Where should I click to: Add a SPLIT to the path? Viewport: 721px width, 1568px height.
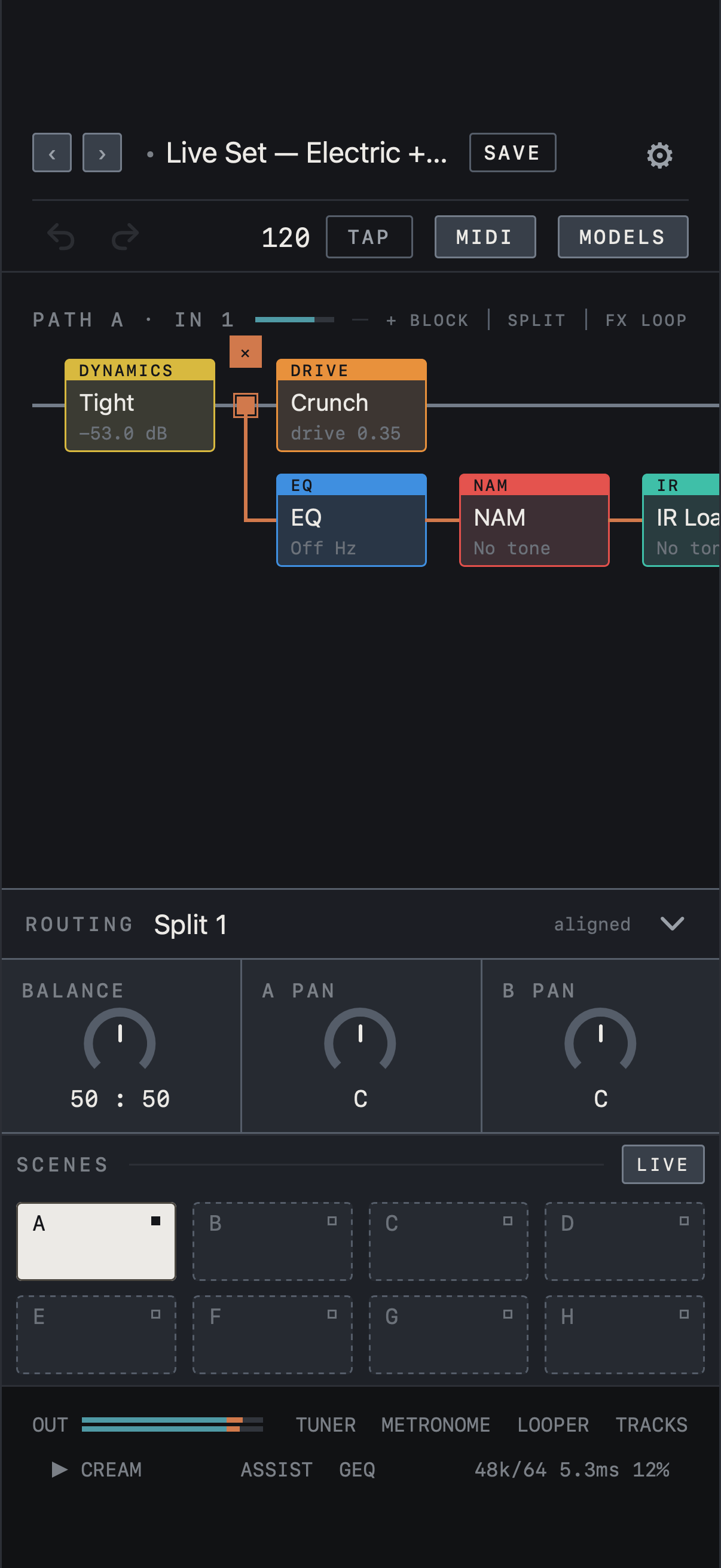point(537,320)
